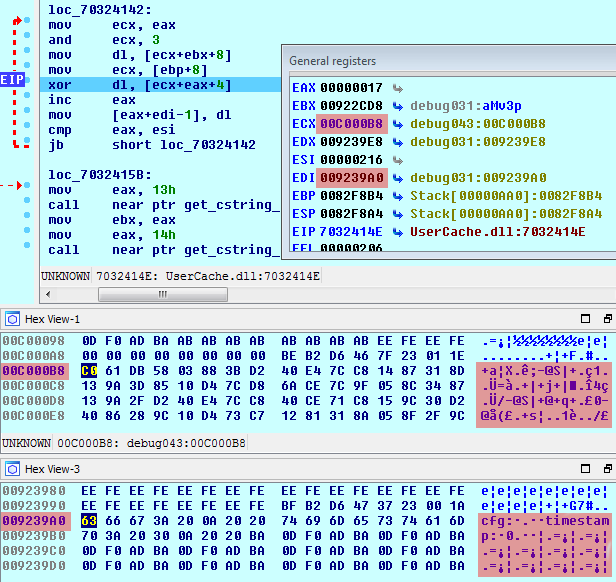Click the General registers window title
Screen dimensions: 616x582
(x=332, y=61)
